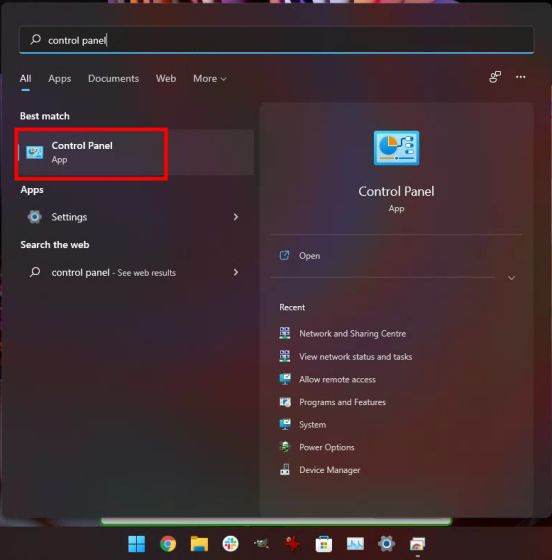Image resolution: width=552 pixels, height=560 pixels.
Task: Open Power Options recent item
Action: 317,448
